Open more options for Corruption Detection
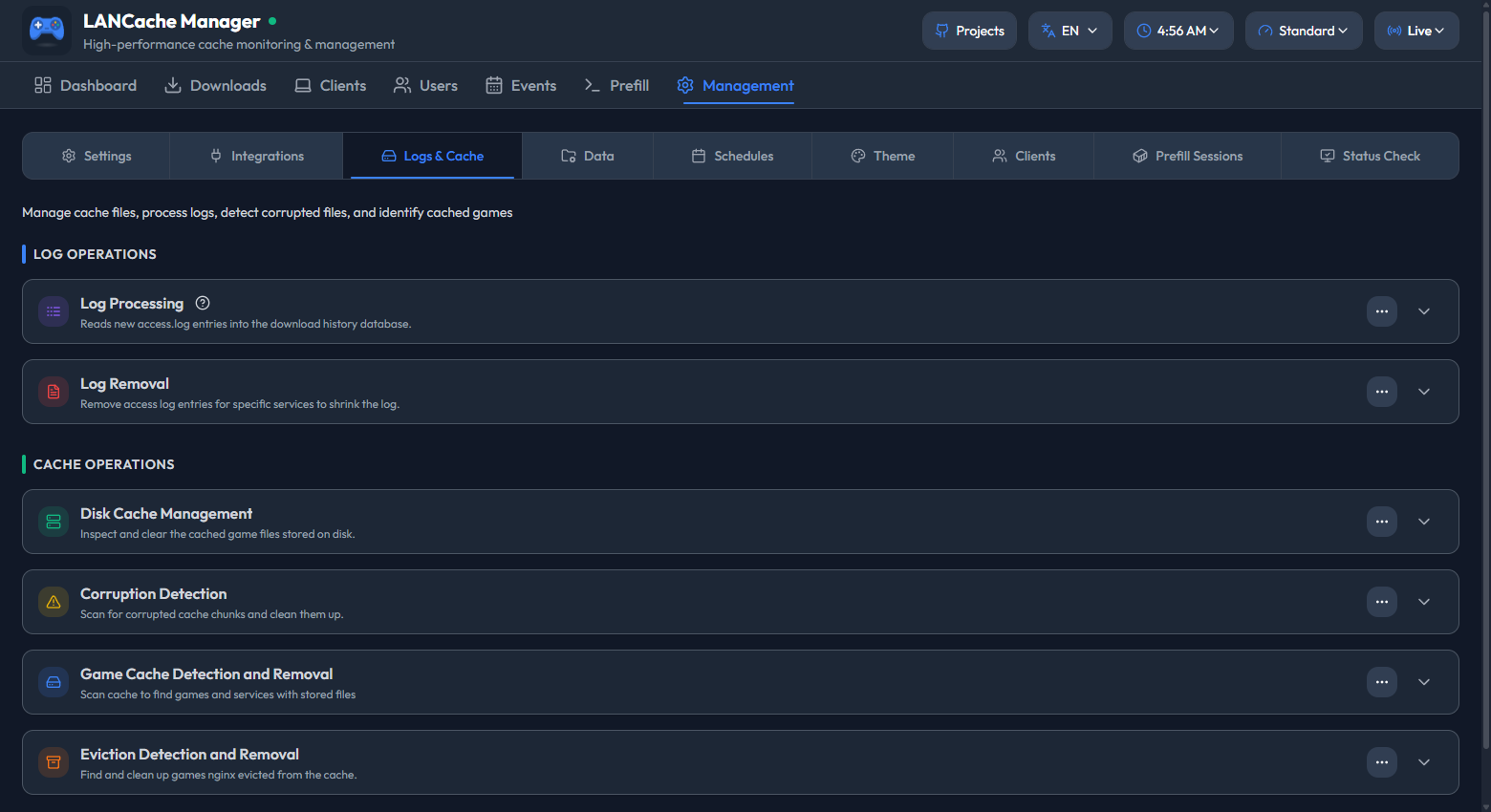 (x=1382, y=602)
